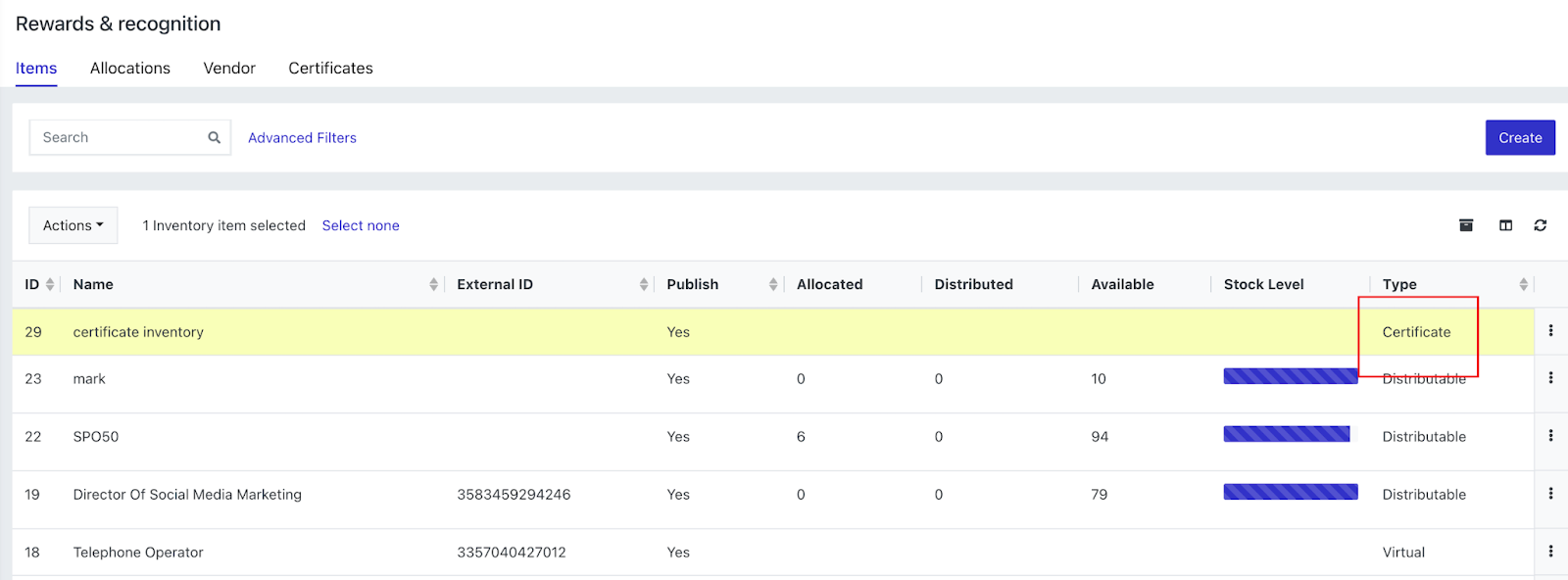Open row menu for Telephone Operator
Viewport: 1568px width, 580px height.
(x=1550, y=552)
